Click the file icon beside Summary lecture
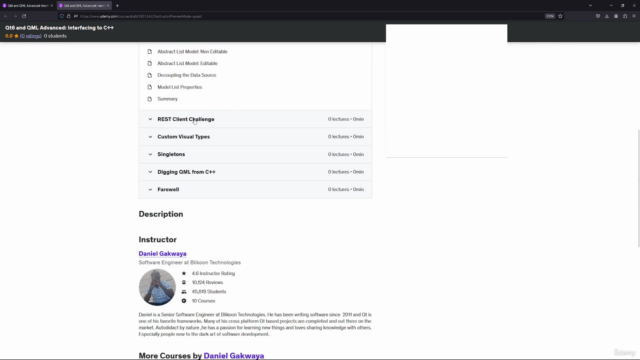 pos(149,99)
